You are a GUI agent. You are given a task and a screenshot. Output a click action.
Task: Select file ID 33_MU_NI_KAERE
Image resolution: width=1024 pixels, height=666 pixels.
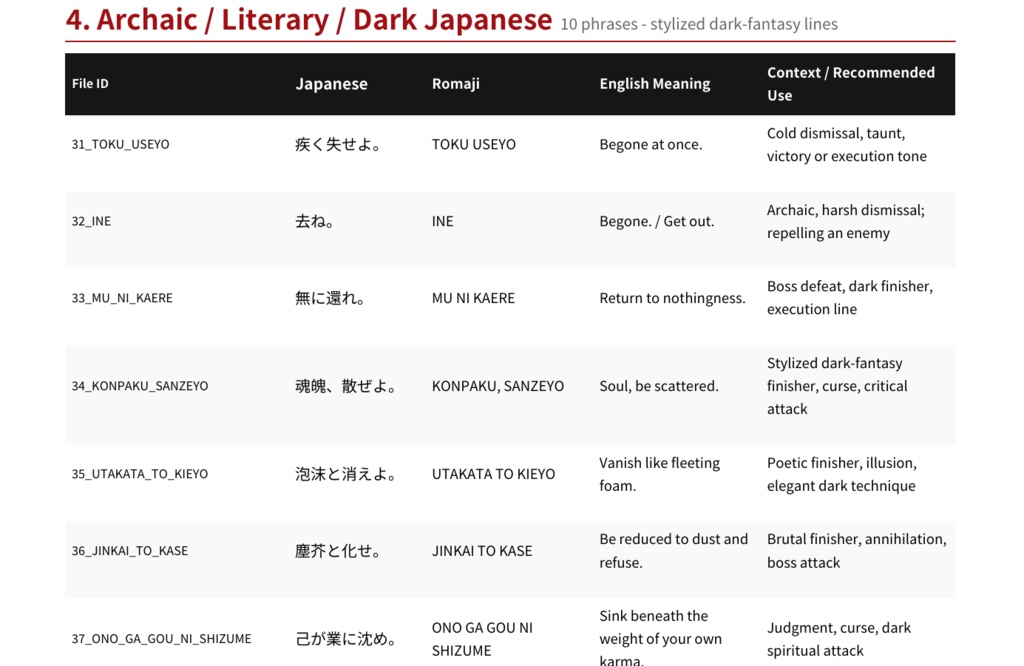[x=122, y=298]
